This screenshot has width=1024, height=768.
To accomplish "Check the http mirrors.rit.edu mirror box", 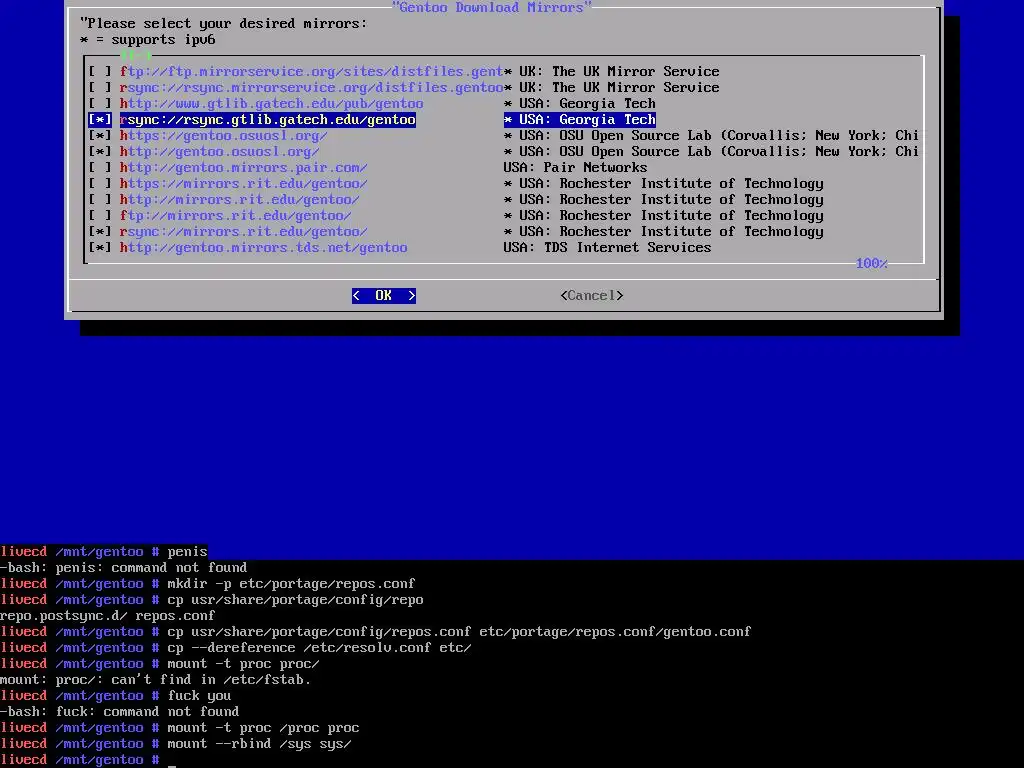I will 100,199.
